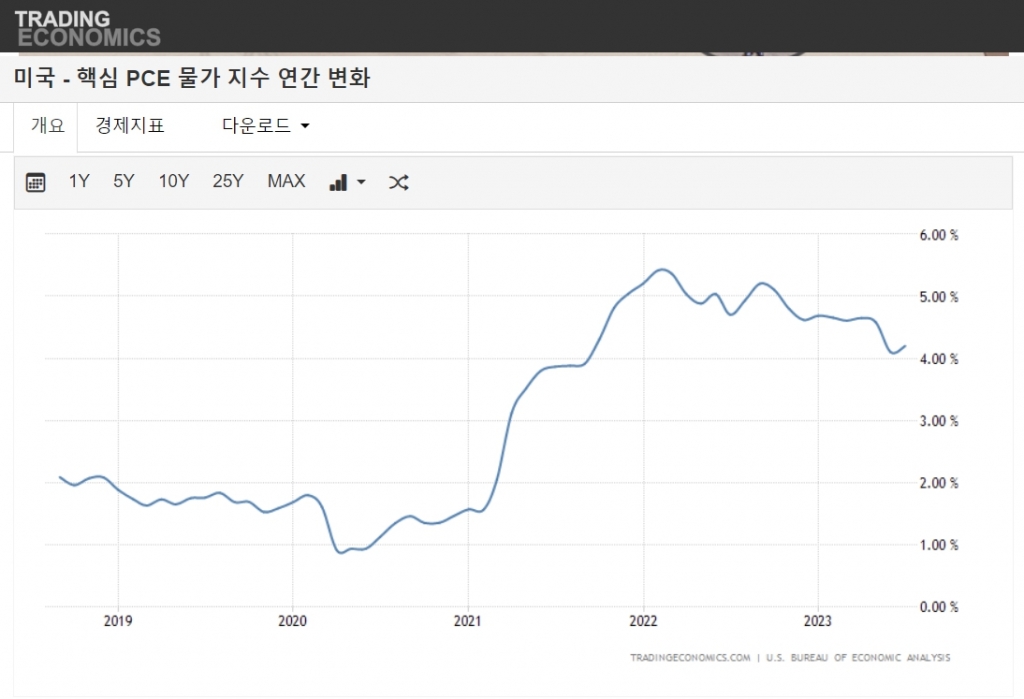Click the chart line peak in early 2022
The width and height of the screenshot is (1024, 699).
tap(661, 270)
